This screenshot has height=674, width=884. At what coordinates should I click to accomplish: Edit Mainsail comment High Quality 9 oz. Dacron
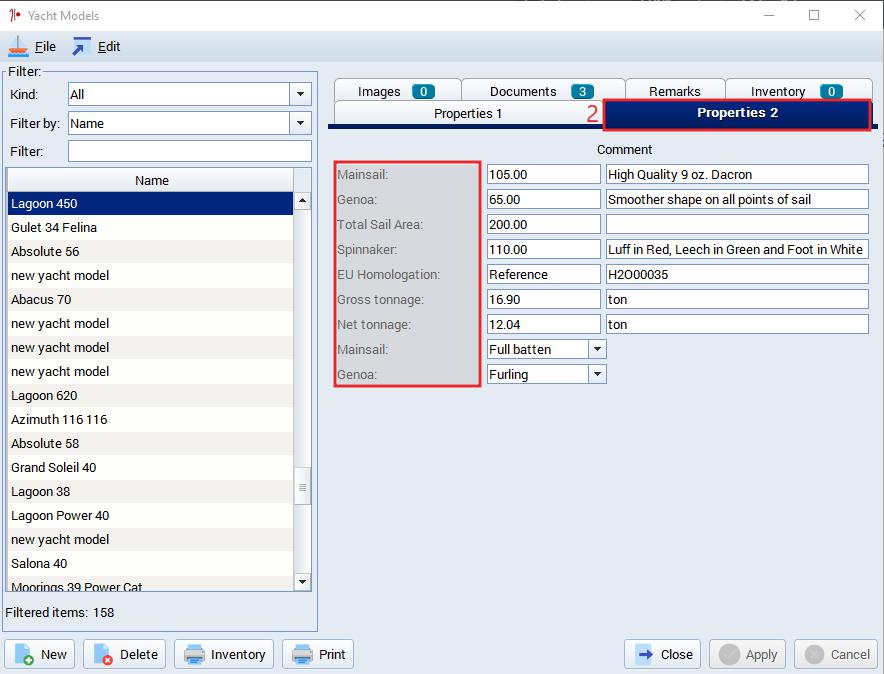[x=737, y=174]
